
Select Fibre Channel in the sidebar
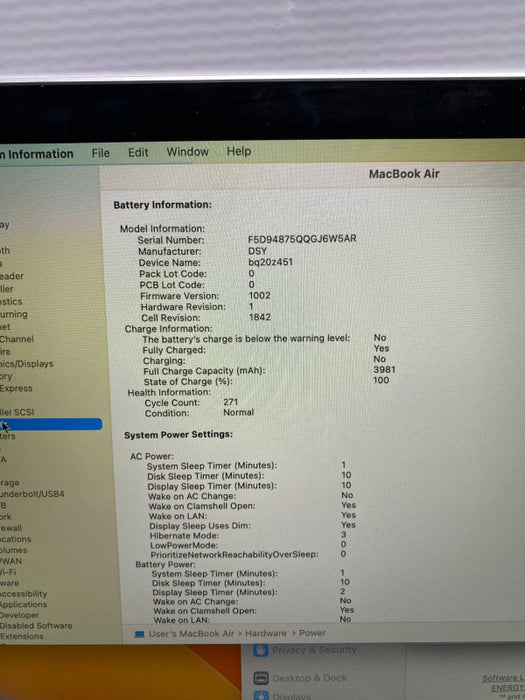coord(17,339)
